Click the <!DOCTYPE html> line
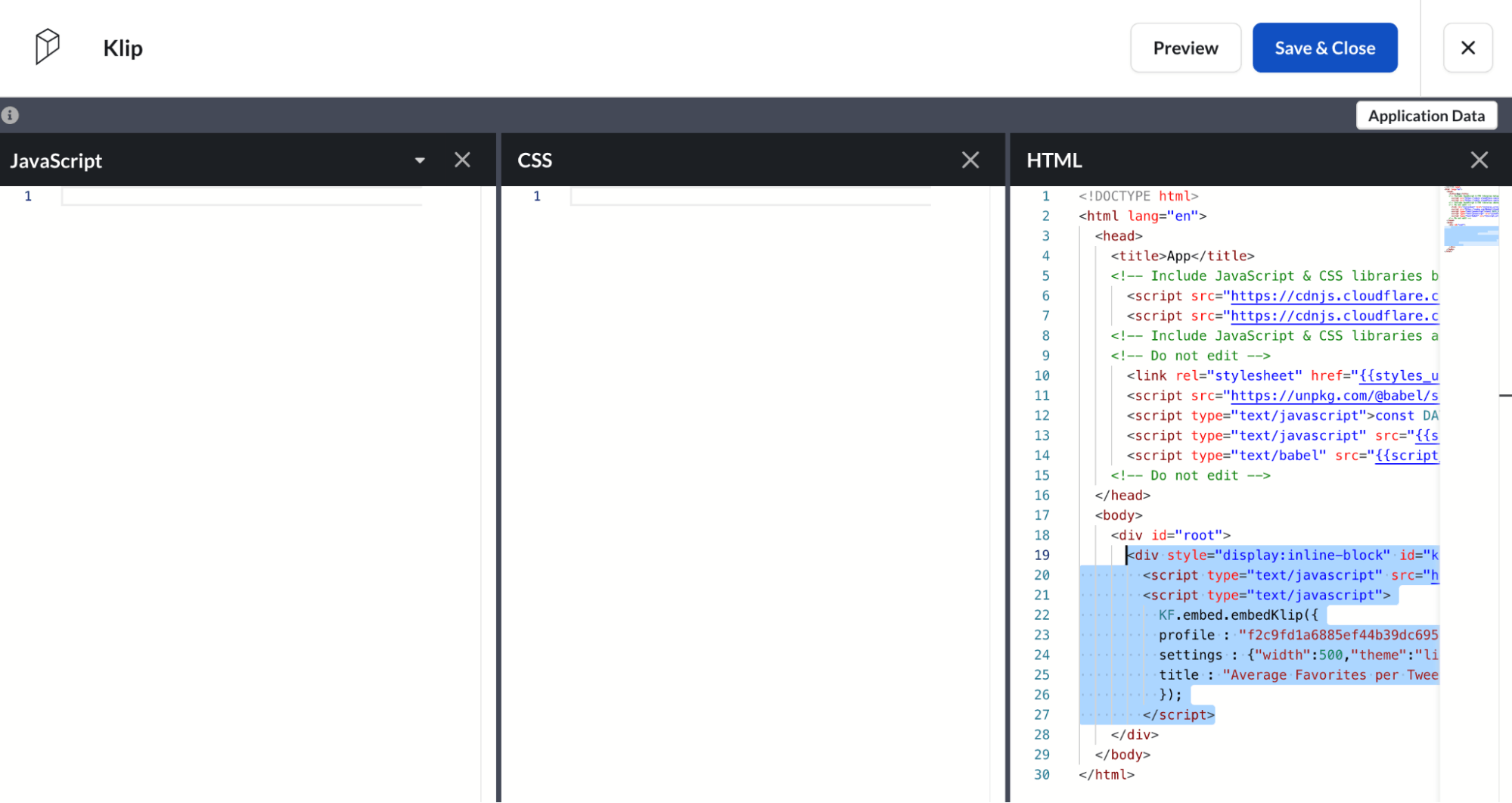Viewport: 1512px width, 803px height. tap(1138, 196)
